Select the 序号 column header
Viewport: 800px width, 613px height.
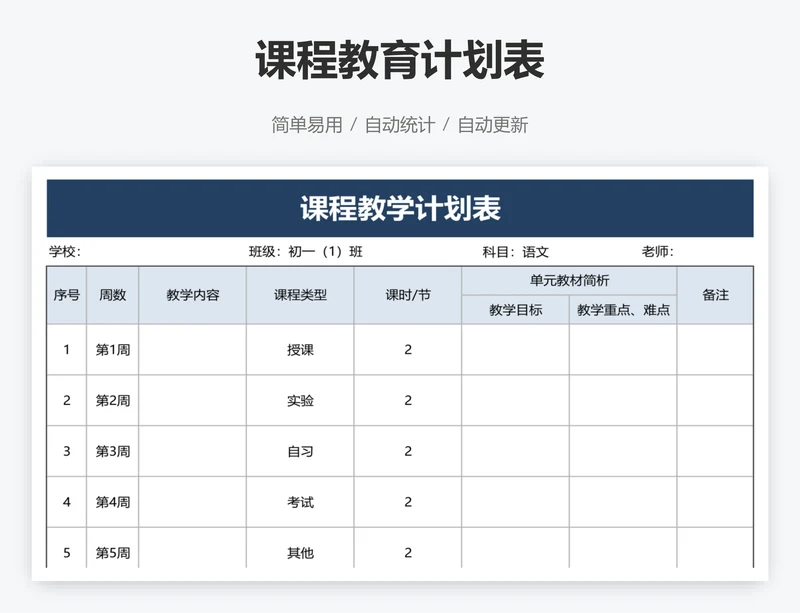point(67,295)
